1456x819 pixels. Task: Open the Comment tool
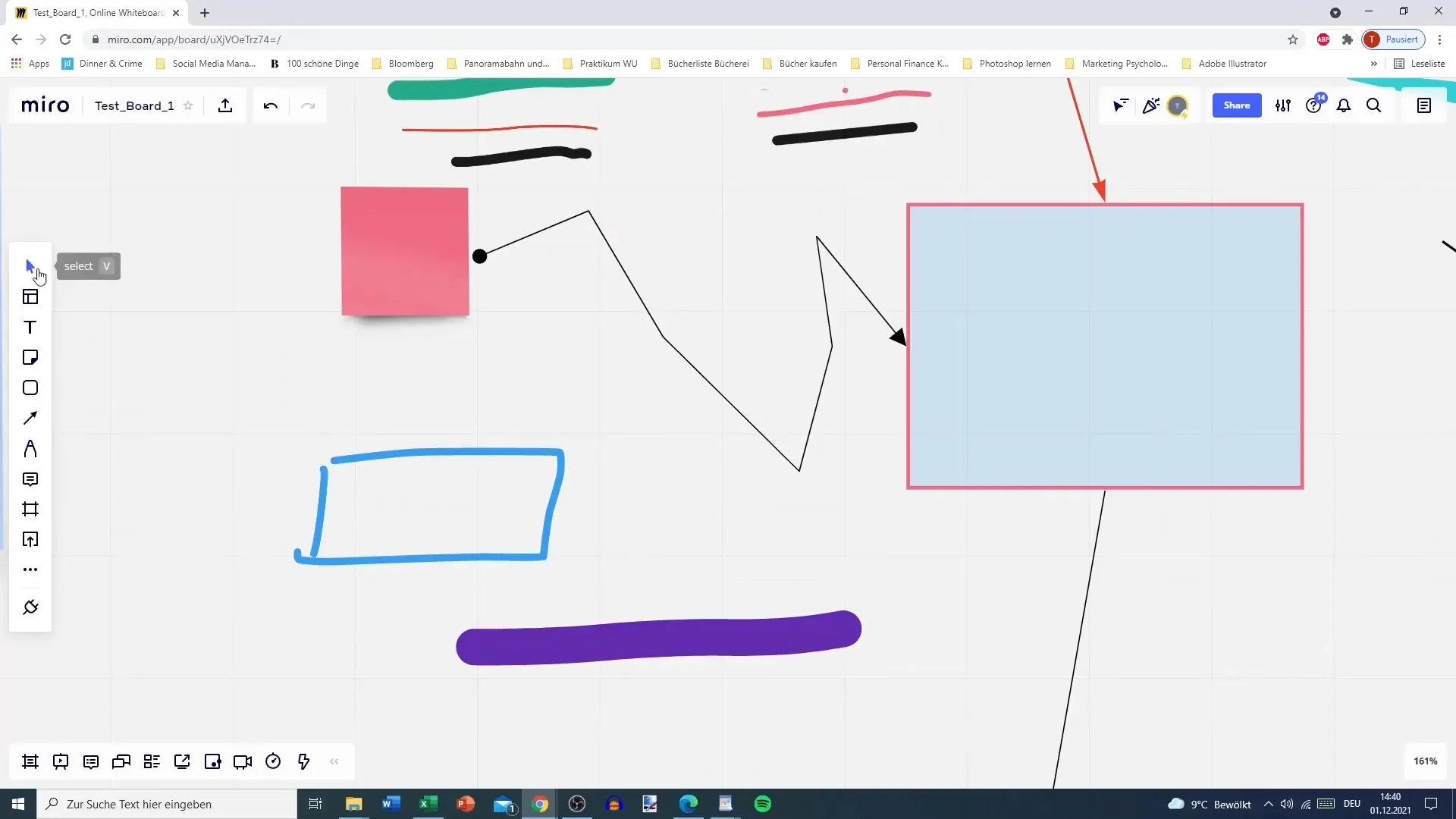click(30, 479)
